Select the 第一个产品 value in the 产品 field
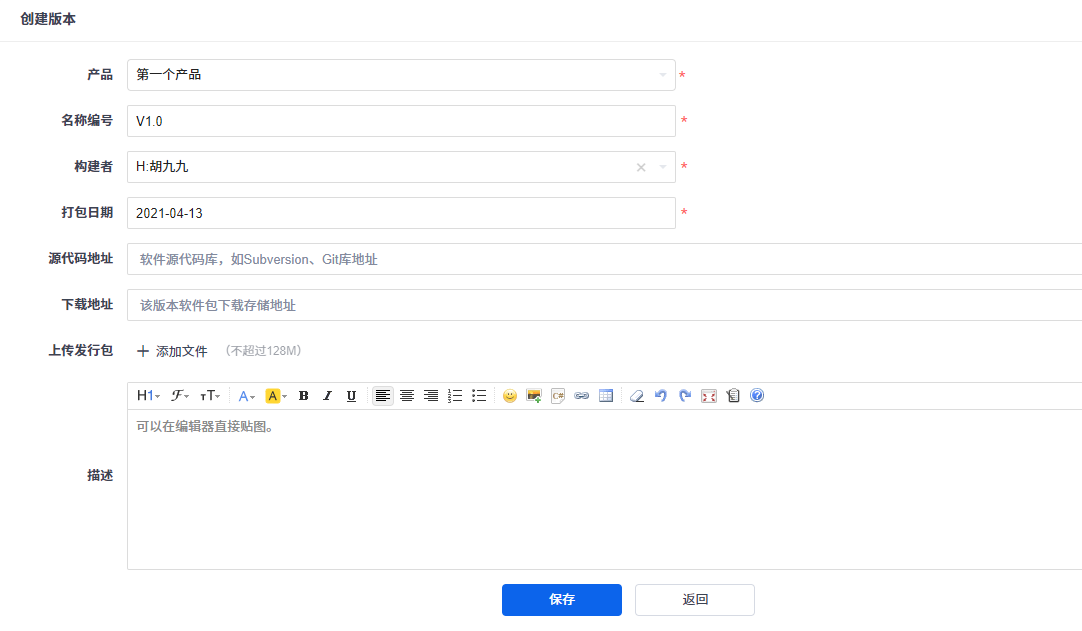 (168, 75)
